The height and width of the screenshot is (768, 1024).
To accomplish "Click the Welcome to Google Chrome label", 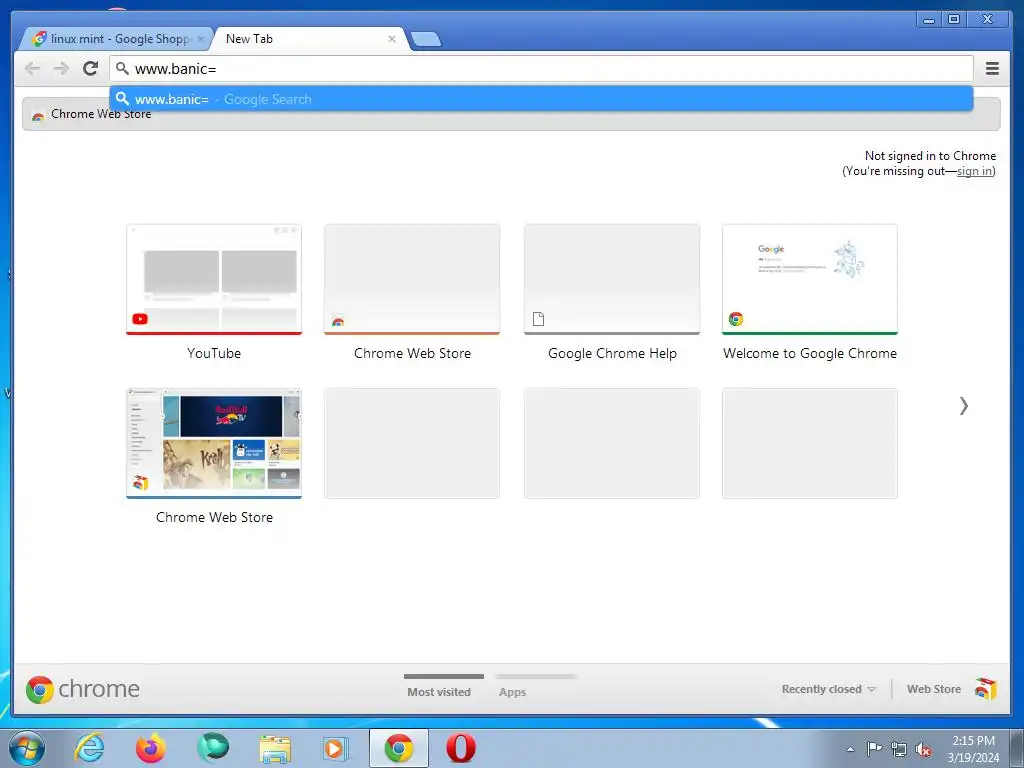I will tap(810, 353).
